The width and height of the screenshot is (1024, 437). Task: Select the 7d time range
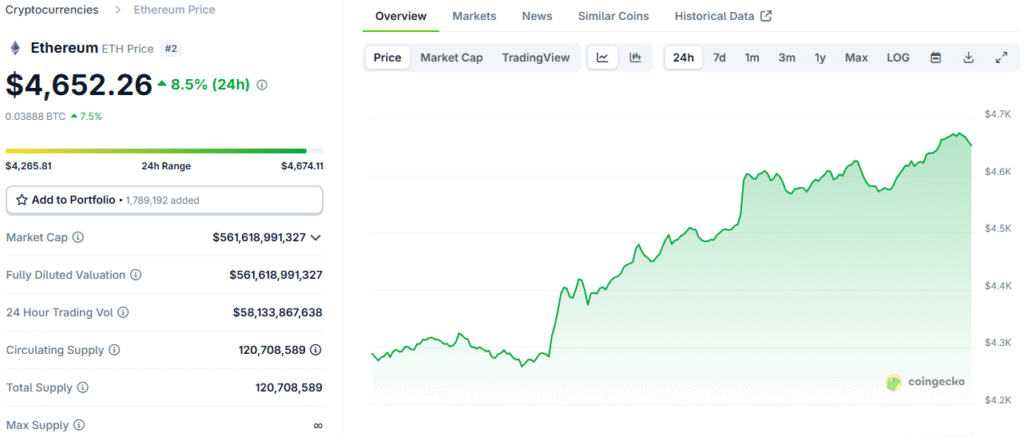click(x=719, y=57)
